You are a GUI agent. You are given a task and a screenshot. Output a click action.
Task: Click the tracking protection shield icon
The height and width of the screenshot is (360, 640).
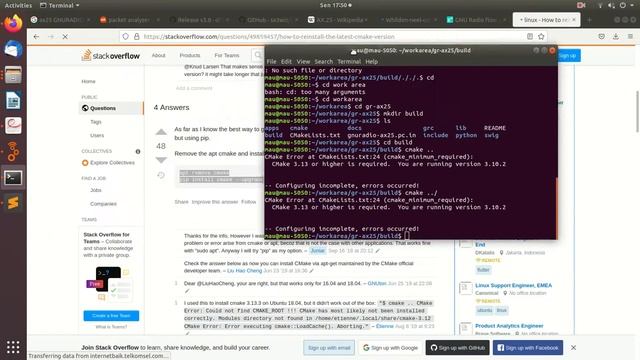(x=126, y=36)
